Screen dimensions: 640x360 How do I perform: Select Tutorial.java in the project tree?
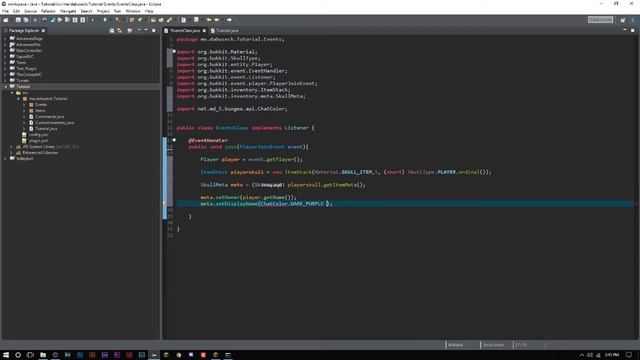[46, 129]
